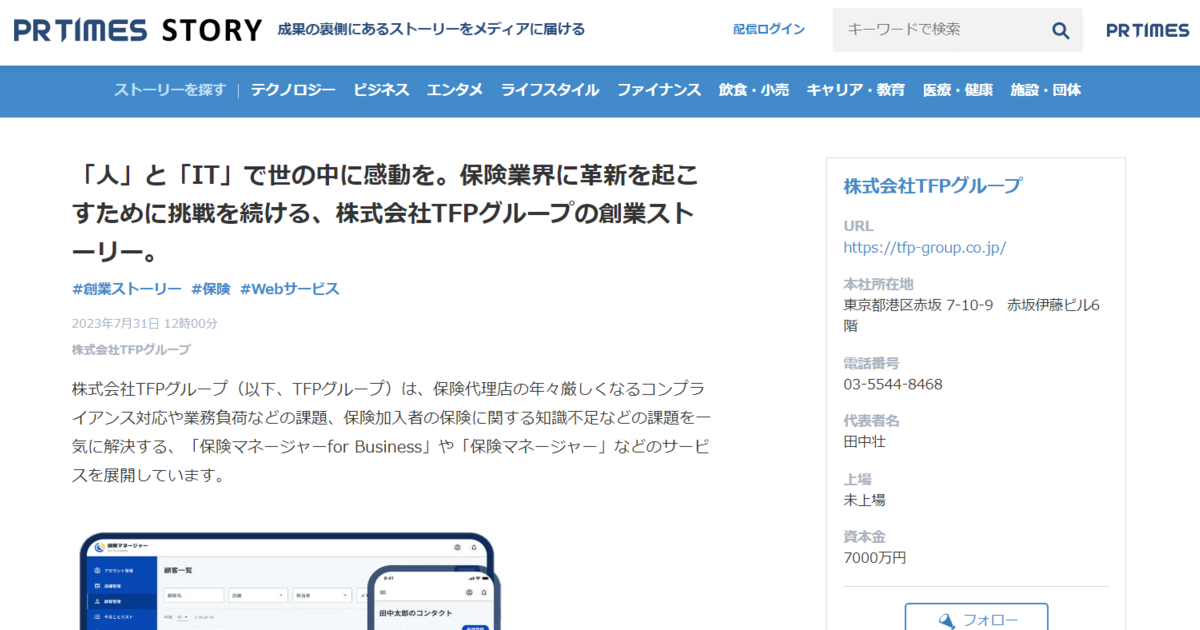Viewport: 1200px width, 630px height.
Task: Click the 本社所在地 label
Action: tap(879, 284)
